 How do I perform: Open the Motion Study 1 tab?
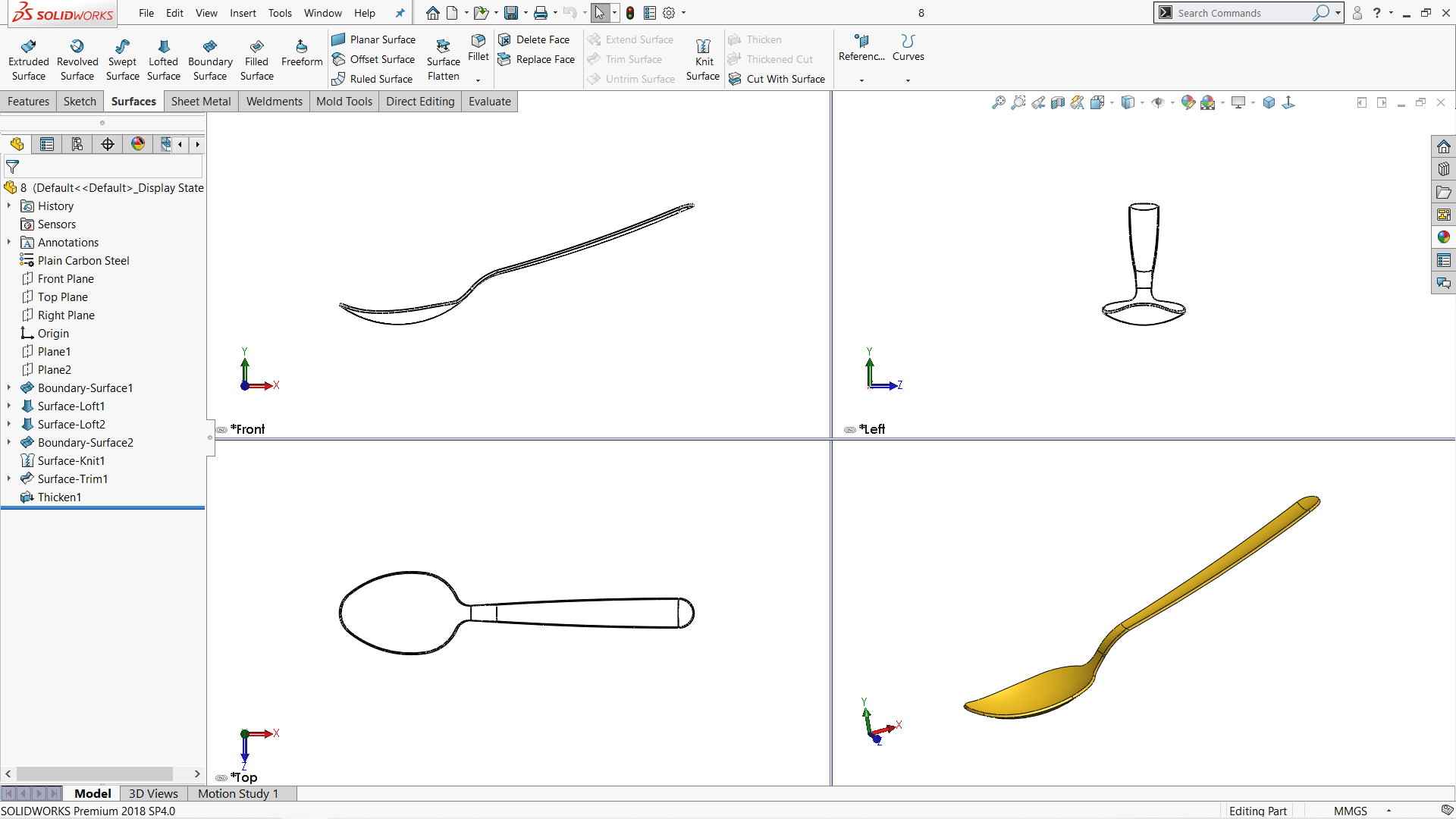pyautogui.click(x=238, y=793)
